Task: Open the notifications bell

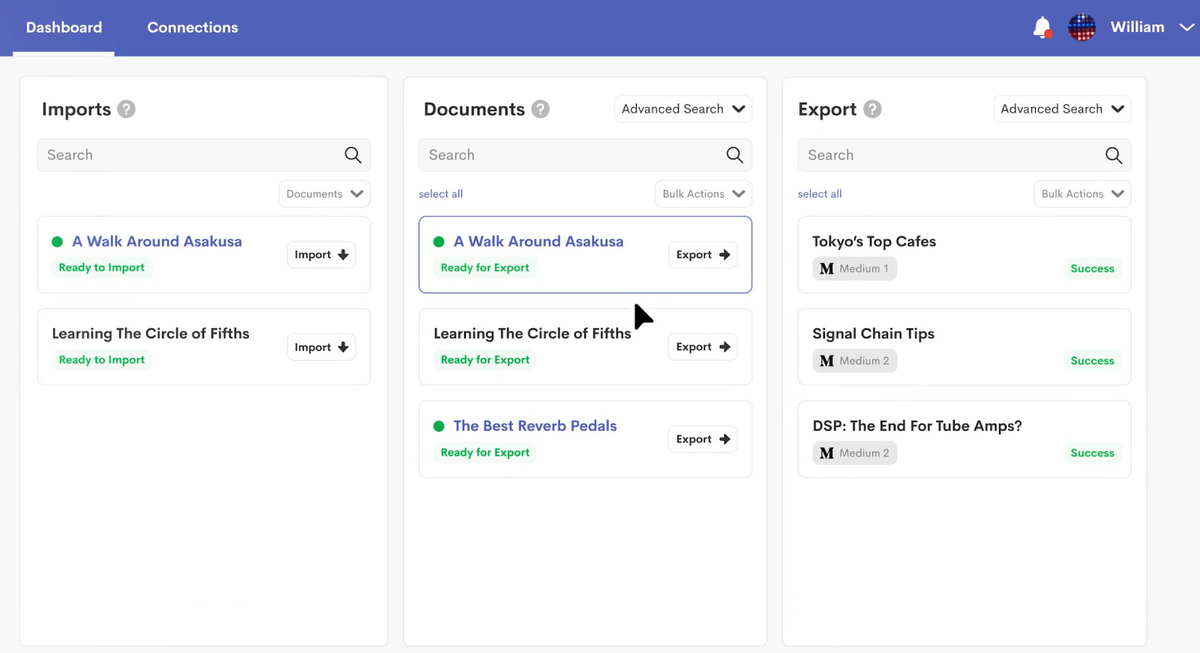Action: point(1042,27)
